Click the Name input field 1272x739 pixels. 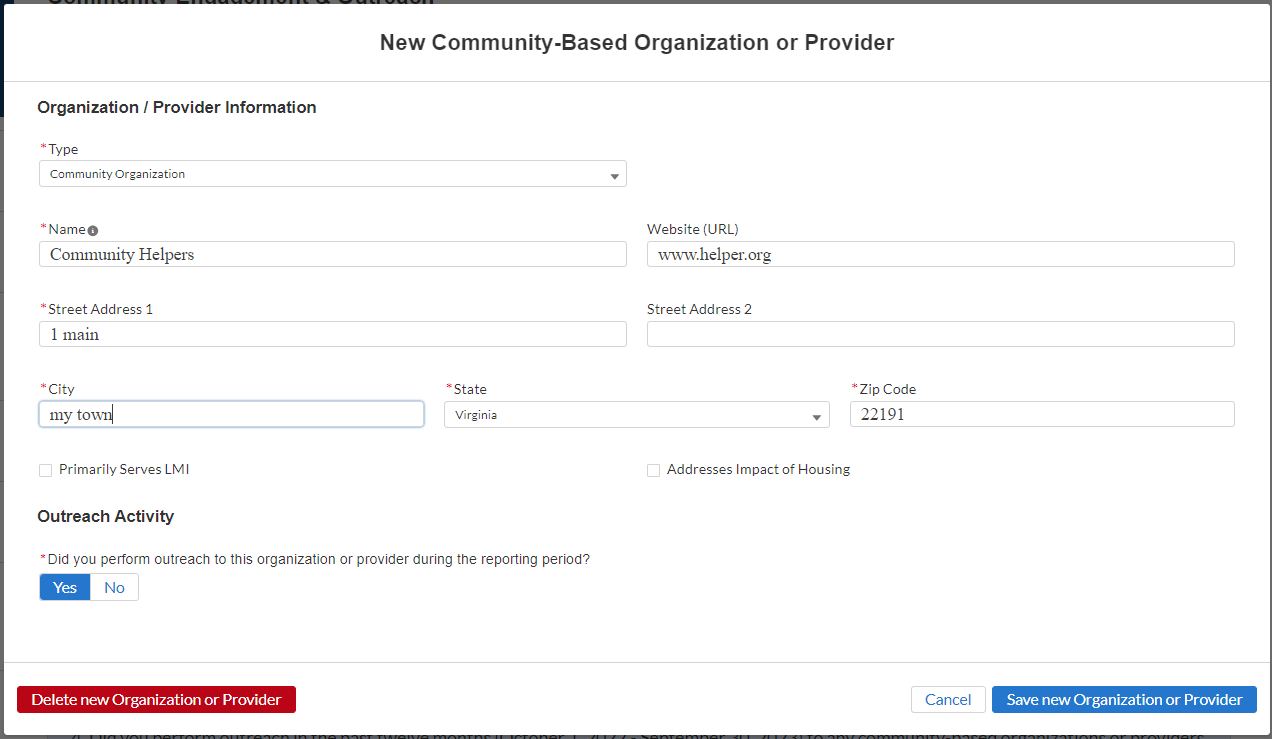coord(332,254)
